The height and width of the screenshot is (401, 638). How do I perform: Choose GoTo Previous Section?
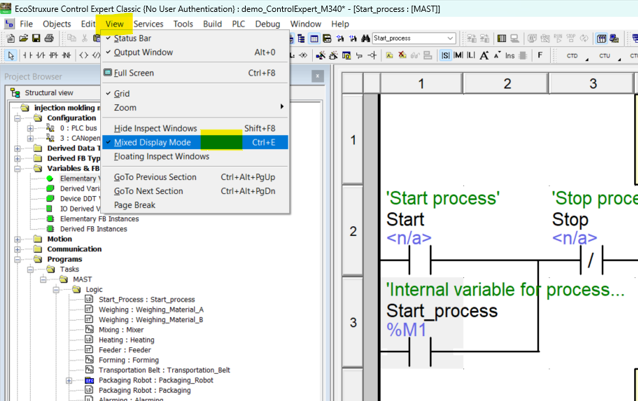[195, 177]
